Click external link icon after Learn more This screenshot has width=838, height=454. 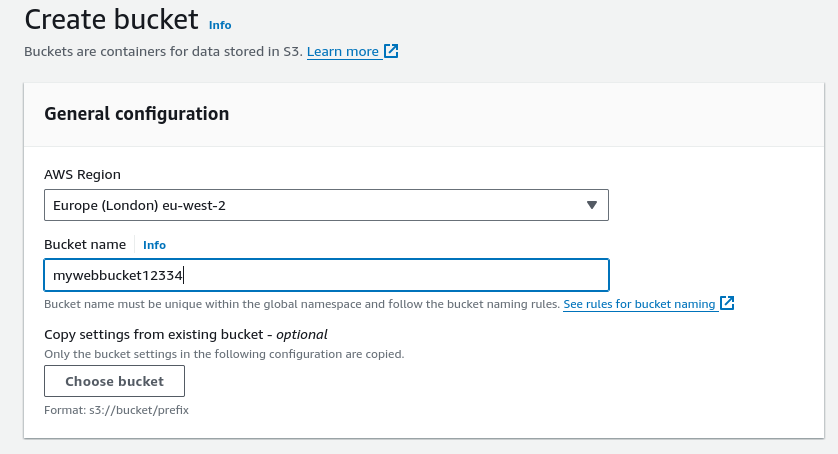tap(391, 51)
